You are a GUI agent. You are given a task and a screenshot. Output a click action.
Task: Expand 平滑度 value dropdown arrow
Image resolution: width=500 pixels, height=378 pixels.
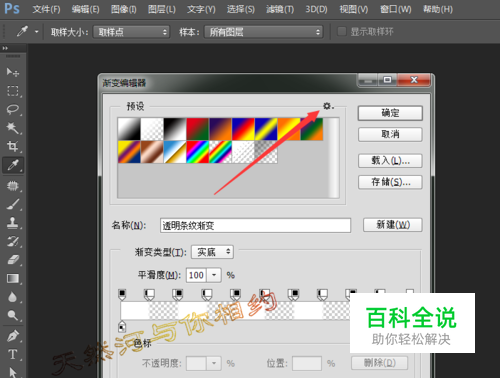pyautogui.click(x=214, y=275)
